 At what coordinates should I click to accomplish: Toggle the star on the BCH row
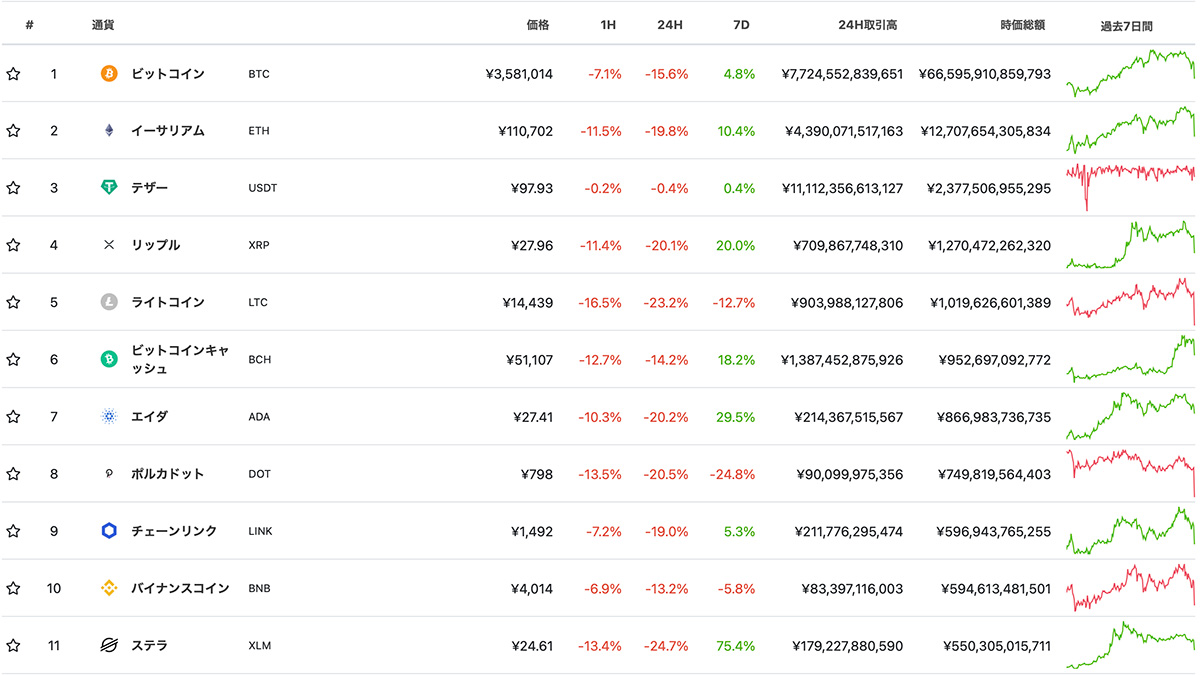coord(13,359)
